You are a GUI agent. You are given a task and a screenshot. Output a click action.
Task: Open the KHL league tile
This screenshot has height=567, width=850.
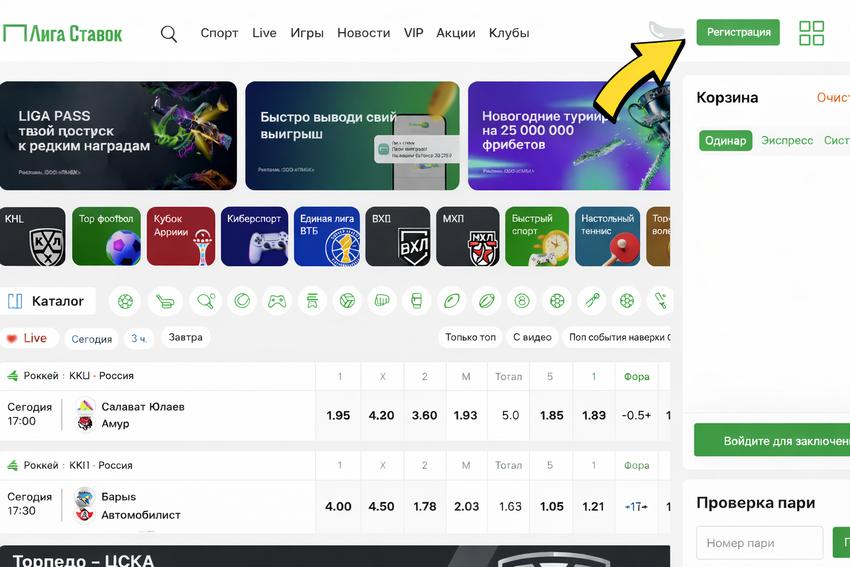[32, 236]
